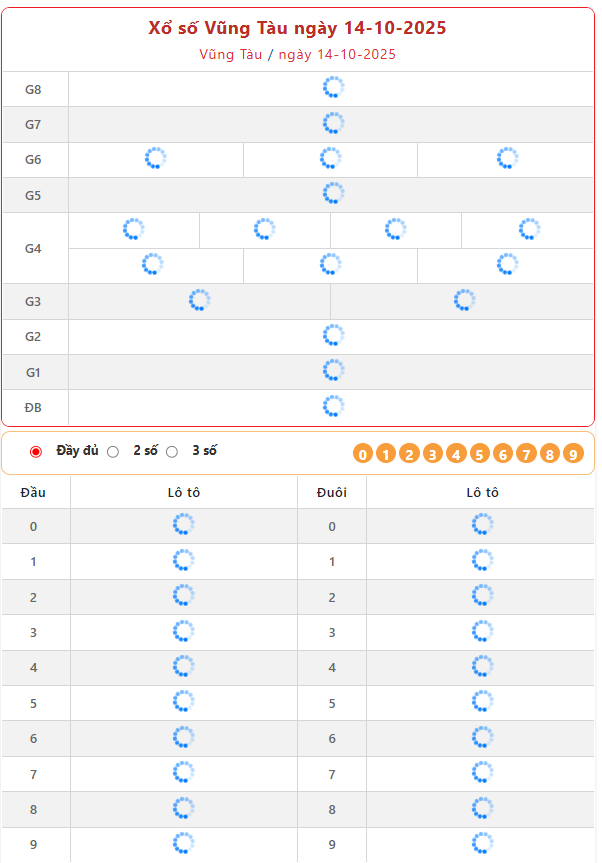This screenshot has height=863, width=602.
Task: Highlight lotto digit 3 with orange badge
Action: click(x=433, y=454)
